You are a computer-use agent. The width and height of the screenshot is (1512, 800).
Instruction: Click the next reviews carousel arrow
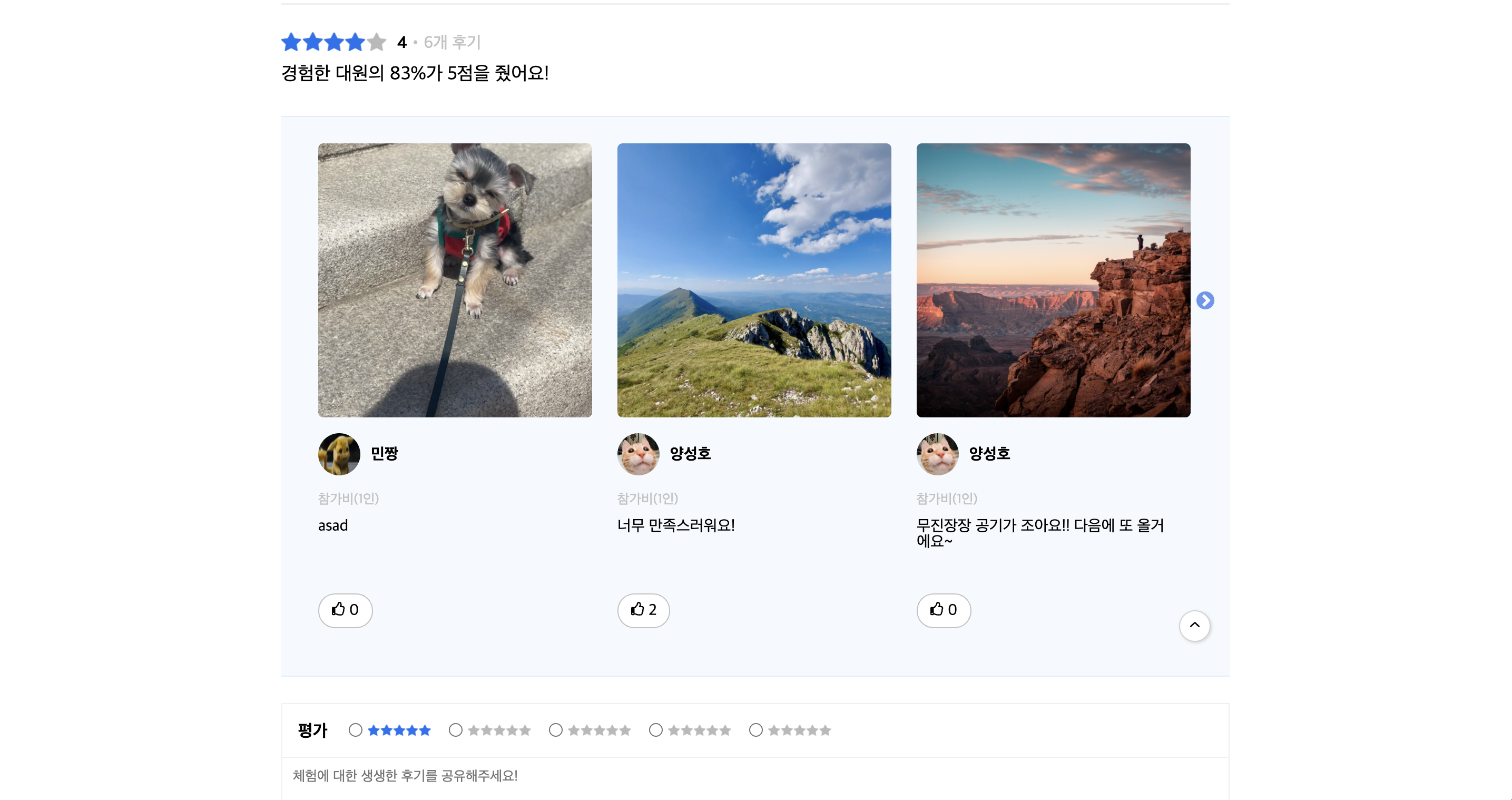1204,300
